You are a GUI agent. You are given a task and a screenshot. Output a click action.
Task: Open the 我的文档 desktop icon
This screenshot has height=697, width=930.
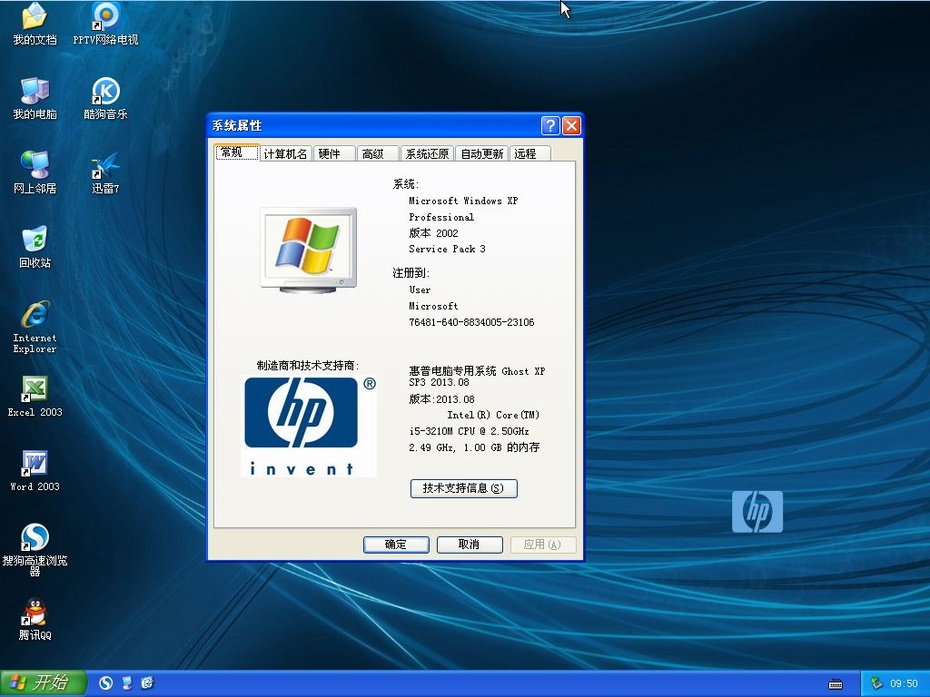coord(34,24)
